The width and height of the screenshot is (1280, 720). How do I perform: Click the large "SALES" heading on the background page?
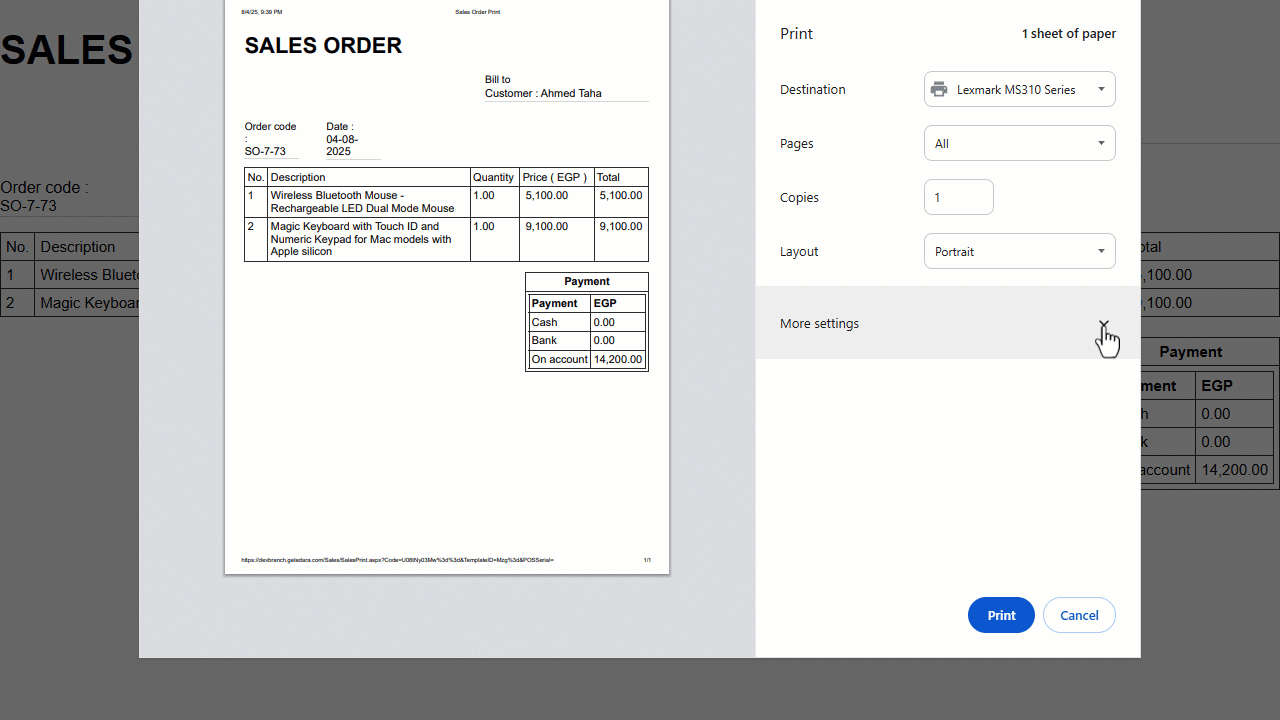[x=66, y=49]
